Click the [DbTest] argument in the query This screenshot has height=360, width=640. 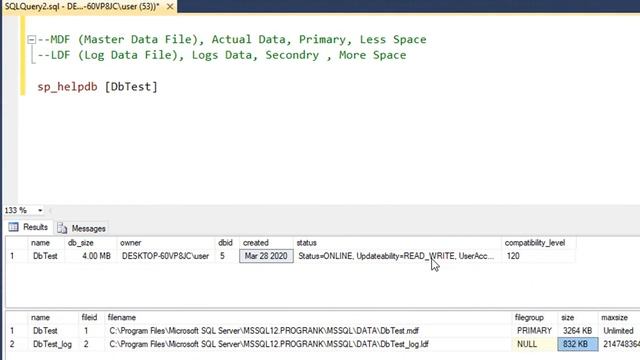(131, 87)
